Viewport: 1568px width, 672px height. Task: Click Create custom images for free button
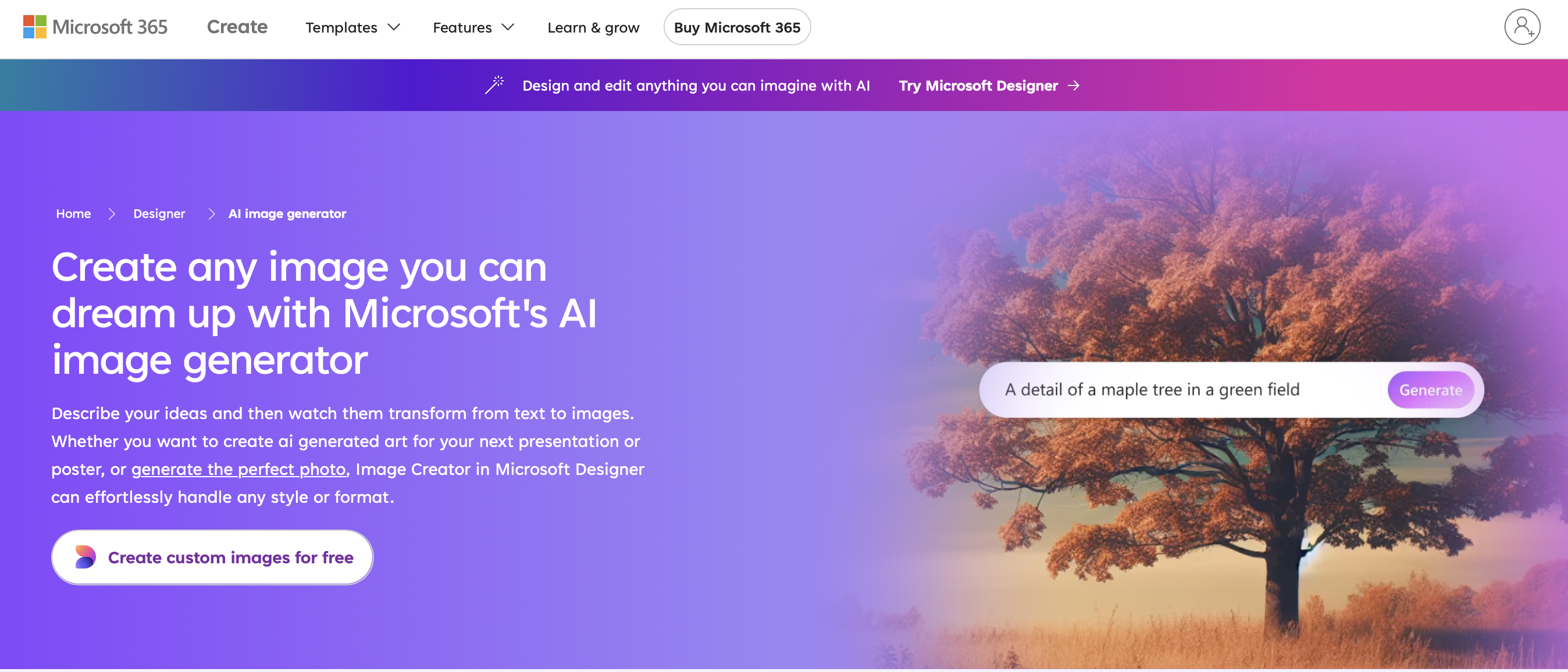pyautogui.click(x=212, y=557)
